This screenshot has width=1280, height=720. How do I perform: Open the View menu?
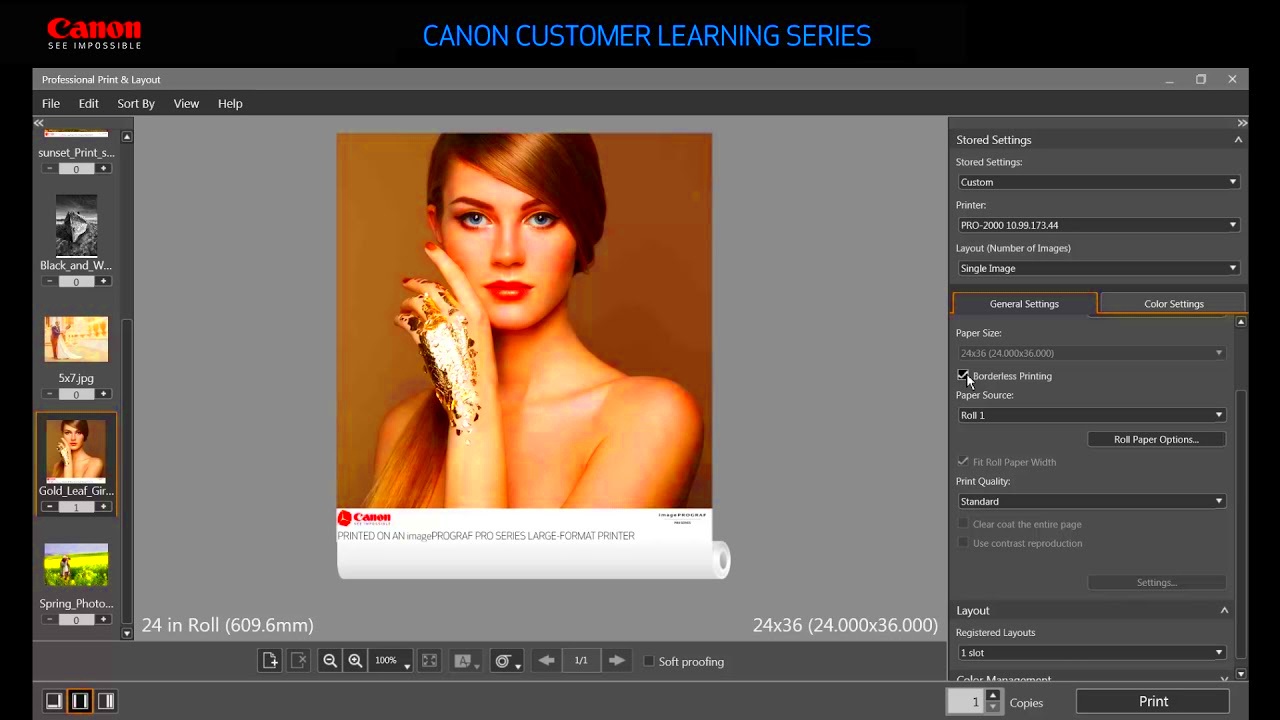pos(186,103)
